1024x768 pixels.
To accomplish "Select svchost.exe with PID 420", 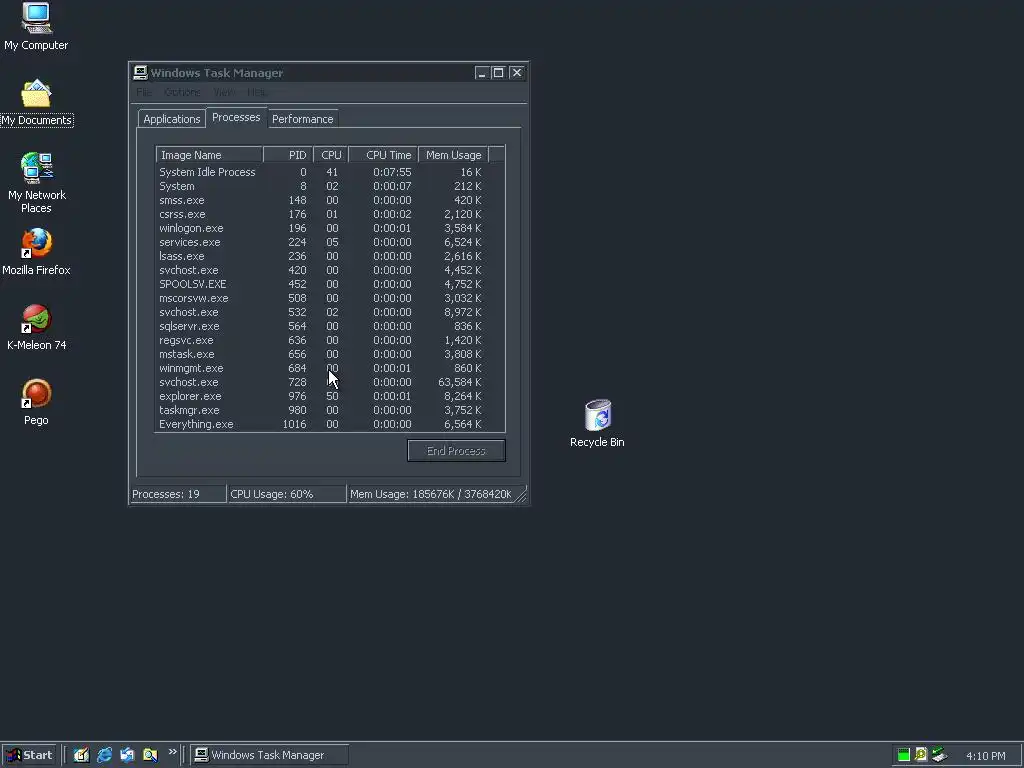I will click(x=330, y=270).
